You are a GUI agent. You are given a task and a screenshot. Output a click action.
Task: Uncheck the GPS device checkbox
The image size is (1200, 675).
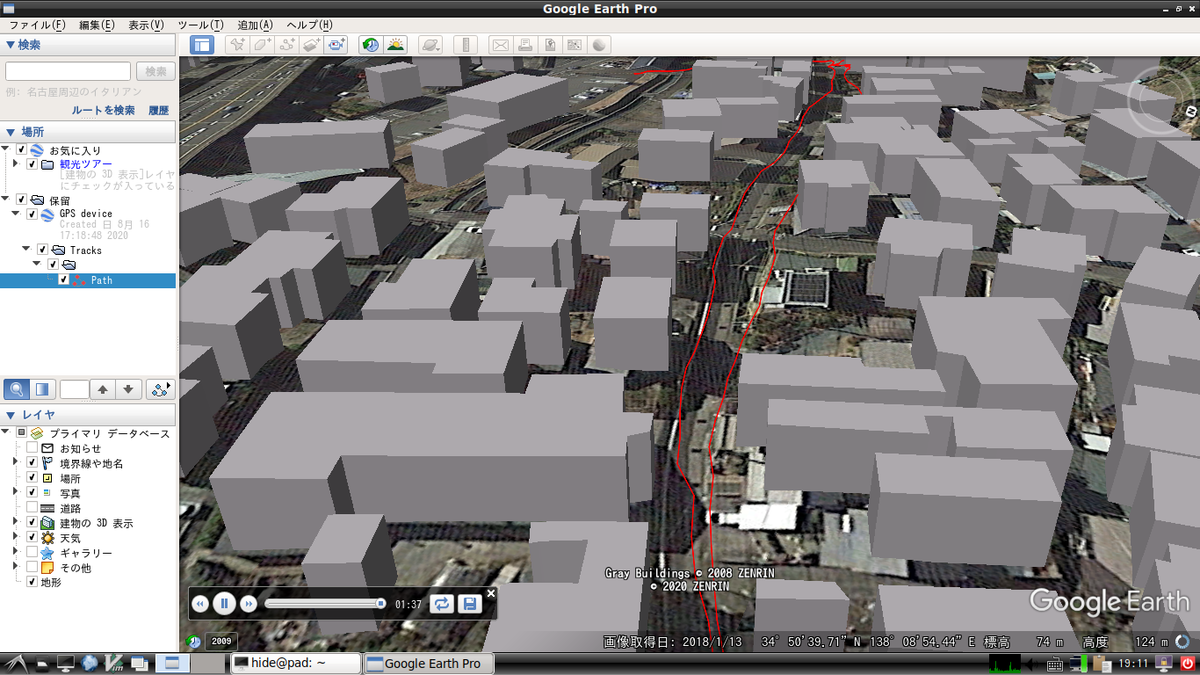[x=31, y=214]
